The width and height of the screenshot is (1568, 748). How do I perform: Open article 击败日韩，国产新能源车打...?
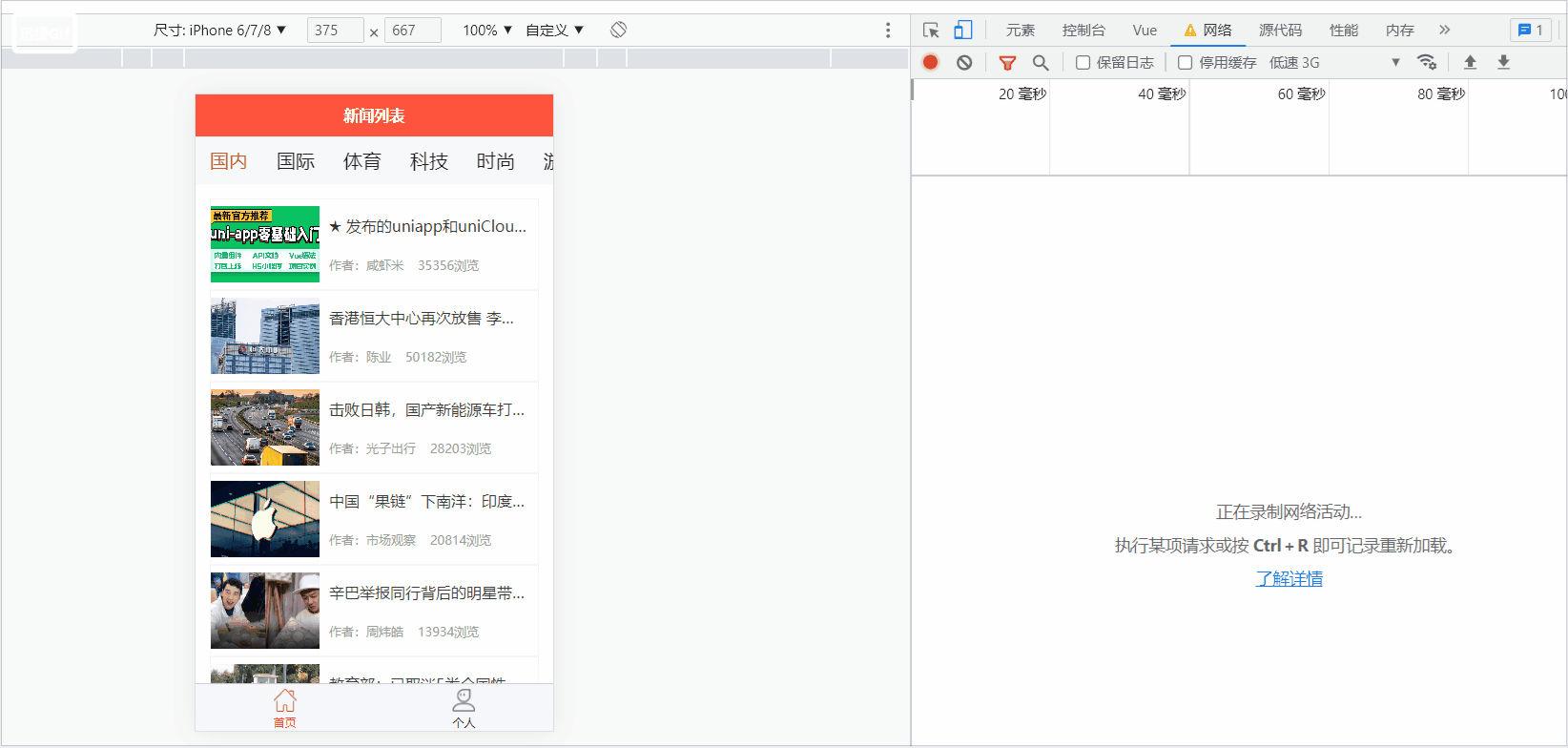[427, 409]
